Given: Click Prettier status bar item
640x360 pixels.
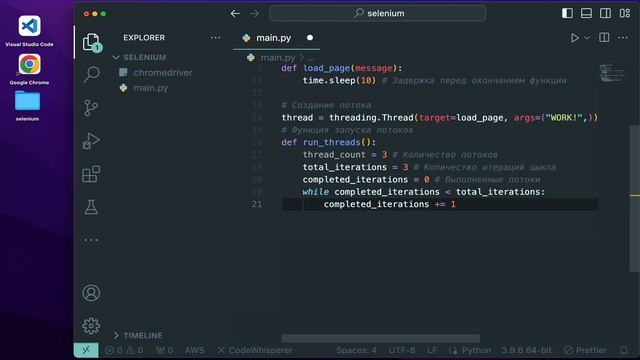Looking at the screenshot, I should click(x=585, y=350).
